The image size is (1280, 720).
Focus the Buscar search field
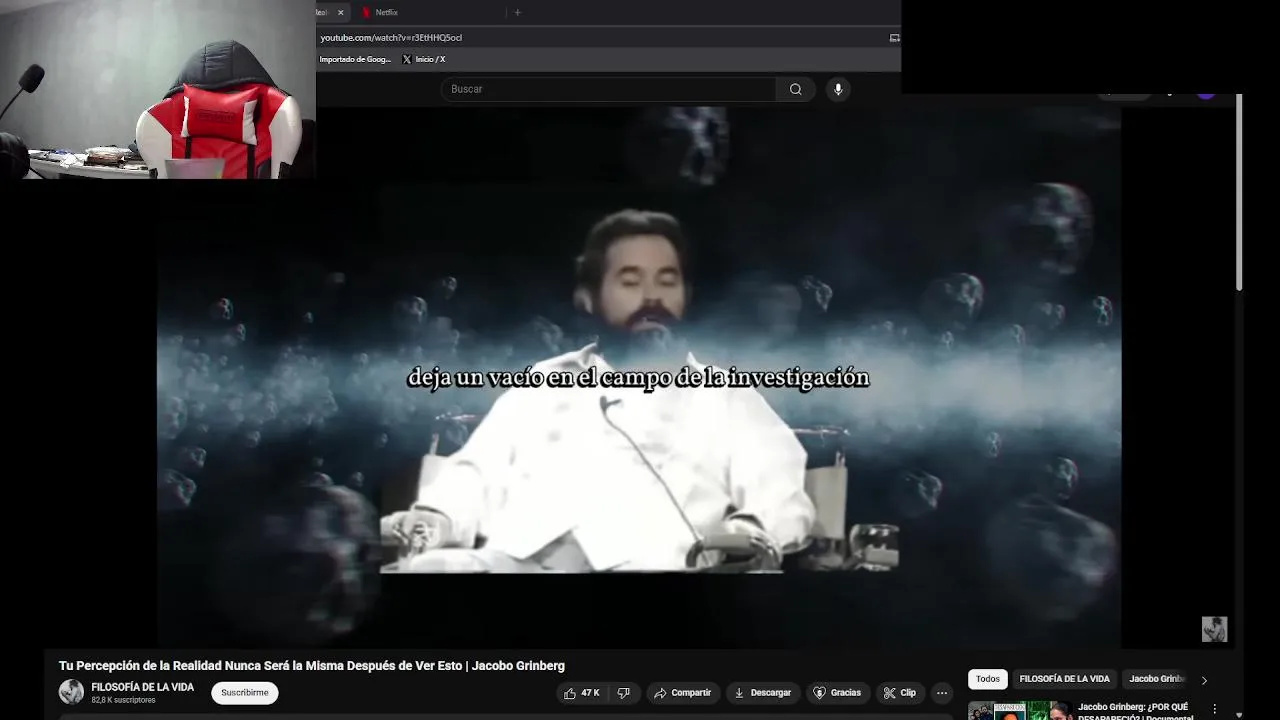click(608, 89)
